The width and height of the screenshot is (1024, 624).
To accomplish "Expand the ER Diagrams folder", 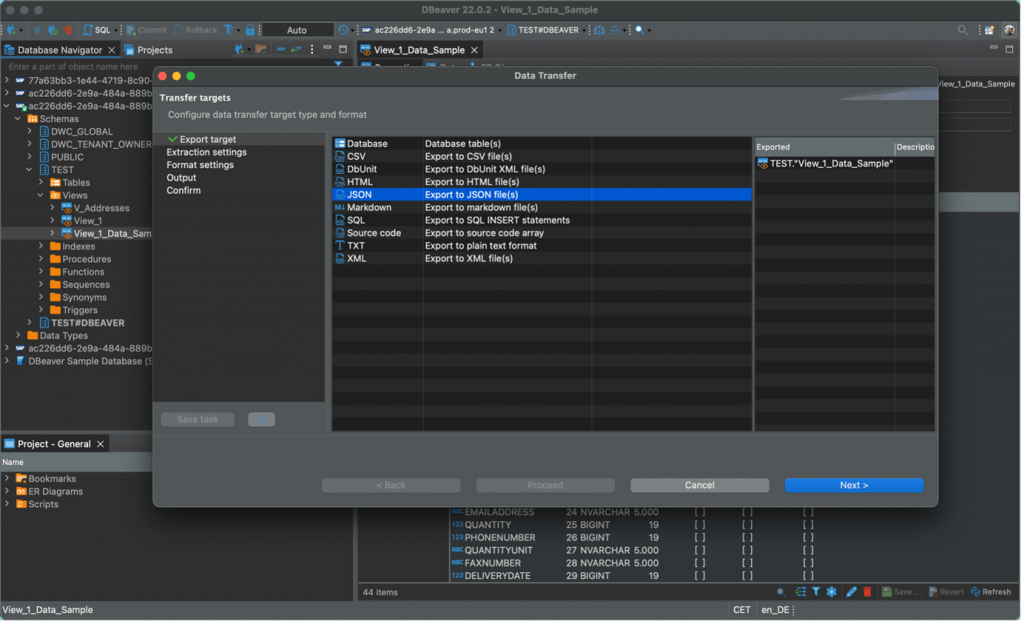I will click(x=7, y=492).
